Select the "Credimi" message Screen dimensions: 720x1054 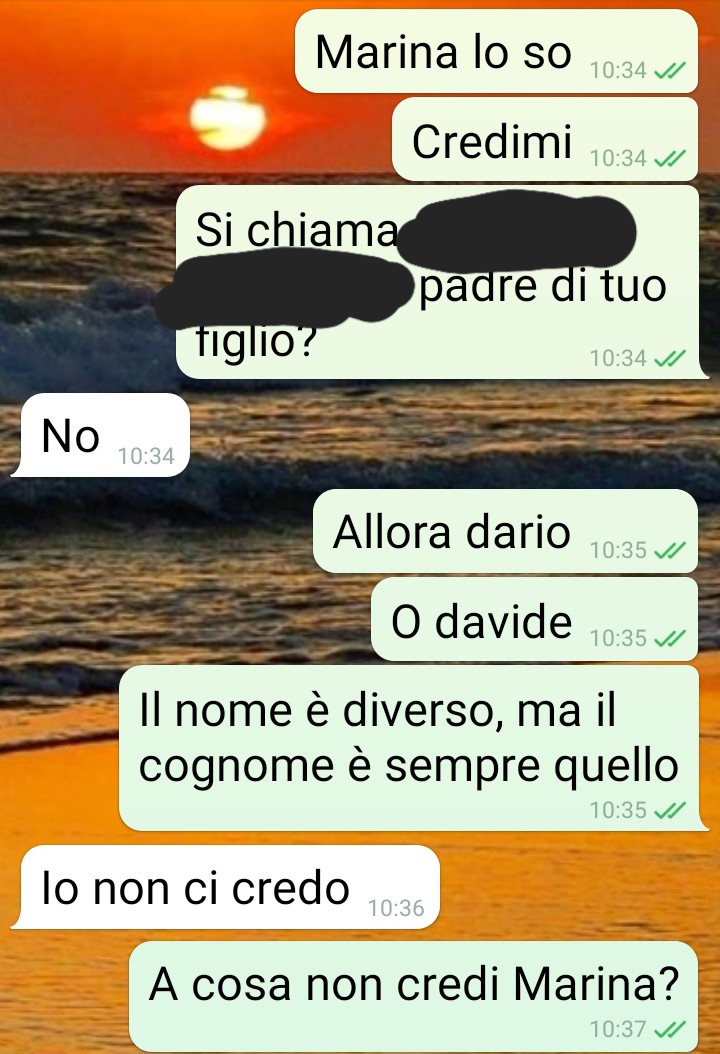click(x=545, y=139)
